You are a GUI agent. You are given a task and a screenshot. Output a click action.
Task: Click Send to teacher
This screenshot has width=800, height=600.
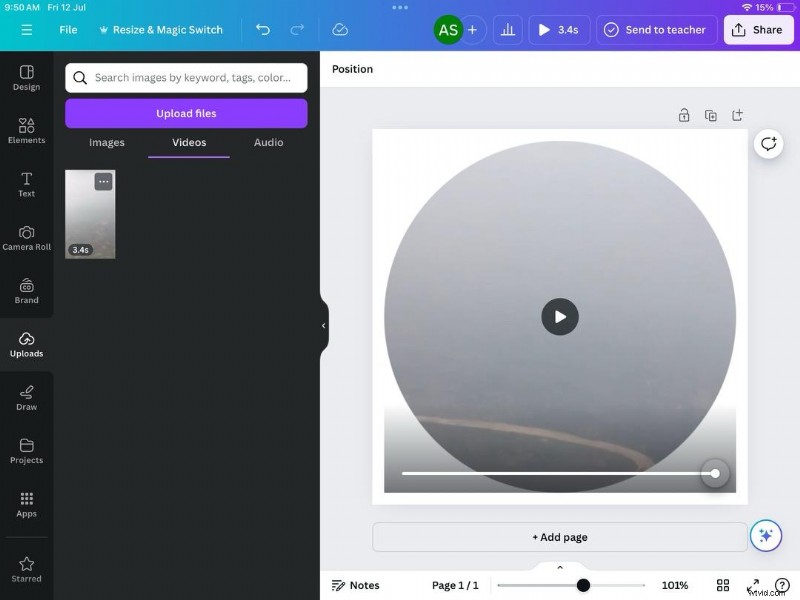tap(655, 29)
